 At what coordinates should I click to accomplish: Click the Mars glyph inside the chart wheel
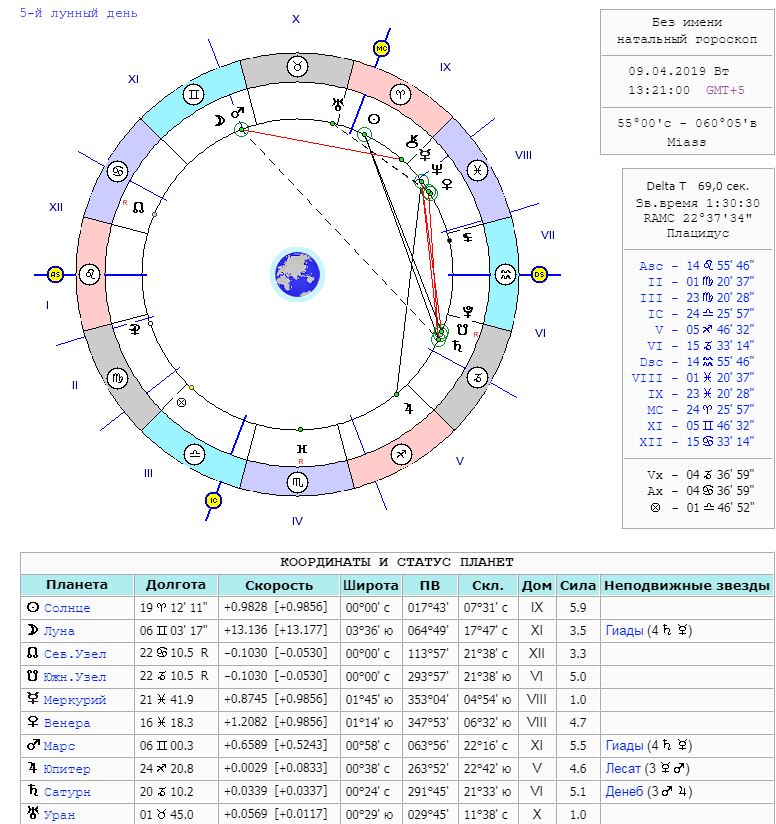pyautogui.click(x=237, y=112)
